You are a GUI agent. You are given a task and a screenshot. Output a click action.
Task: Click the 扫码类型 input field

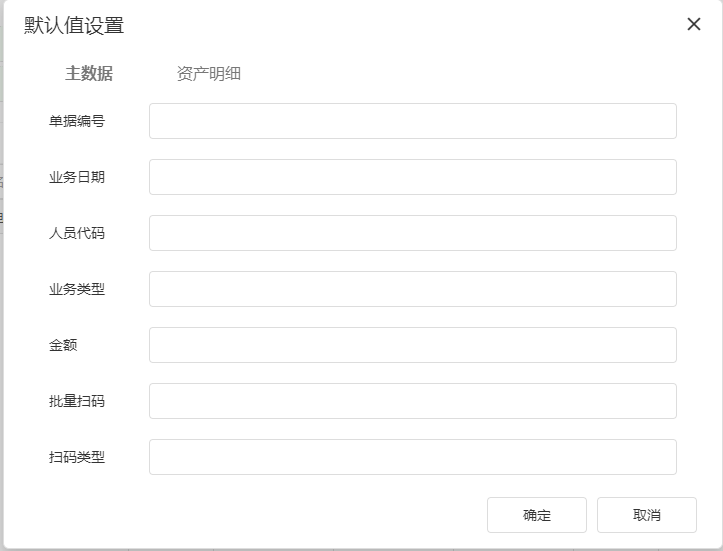pyautogui.click(x=412, y=457)
